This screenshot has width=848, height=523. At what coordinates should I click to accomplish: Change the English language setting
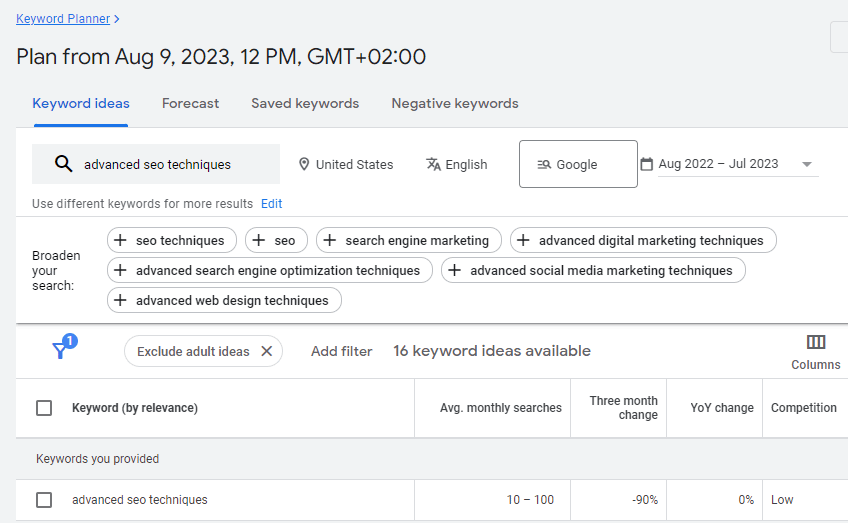(x=457, y=164)
